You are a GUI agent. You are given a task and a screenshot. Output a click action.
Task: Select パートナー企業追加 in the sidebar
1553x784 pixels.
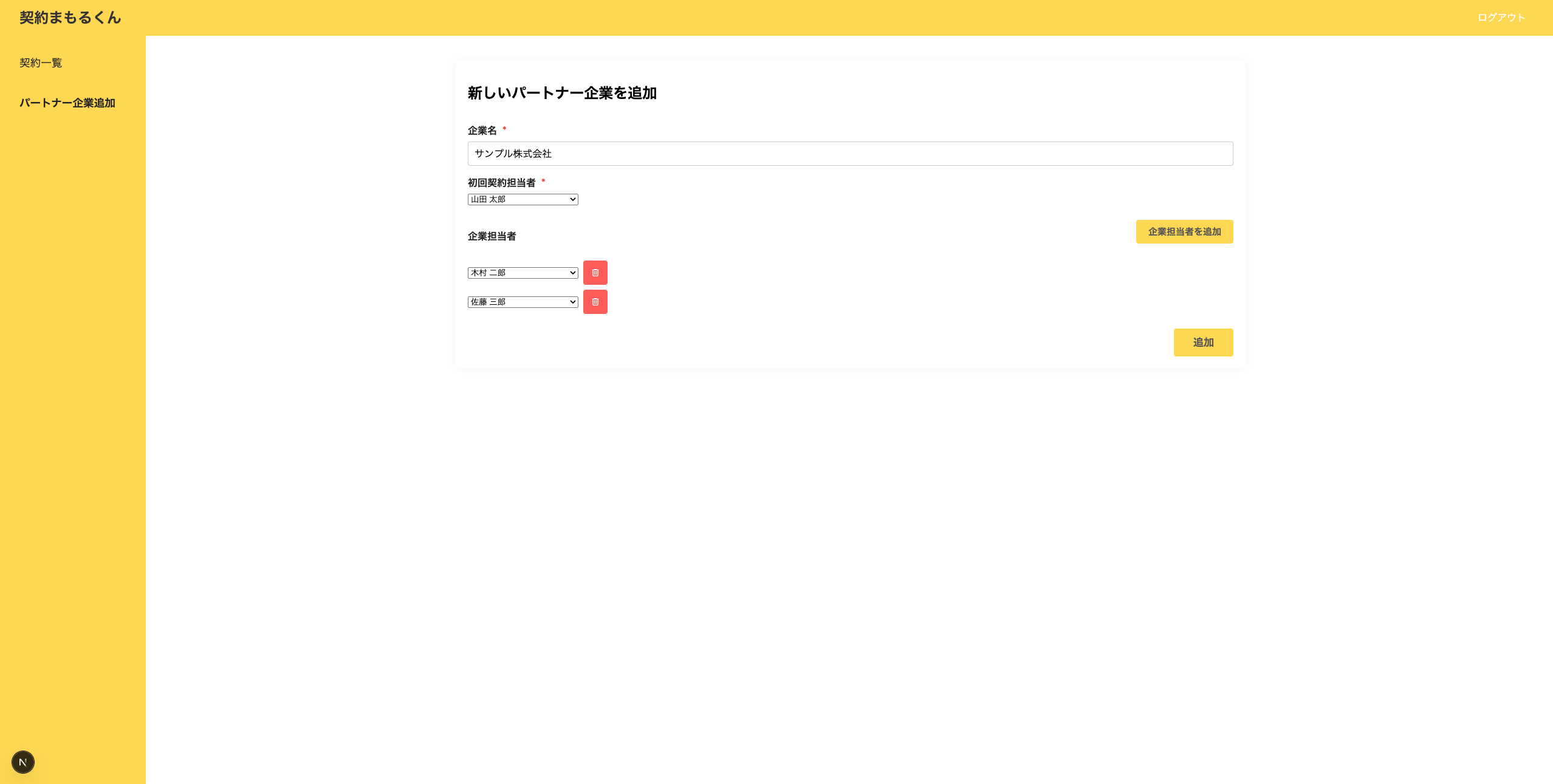(67, 103)
